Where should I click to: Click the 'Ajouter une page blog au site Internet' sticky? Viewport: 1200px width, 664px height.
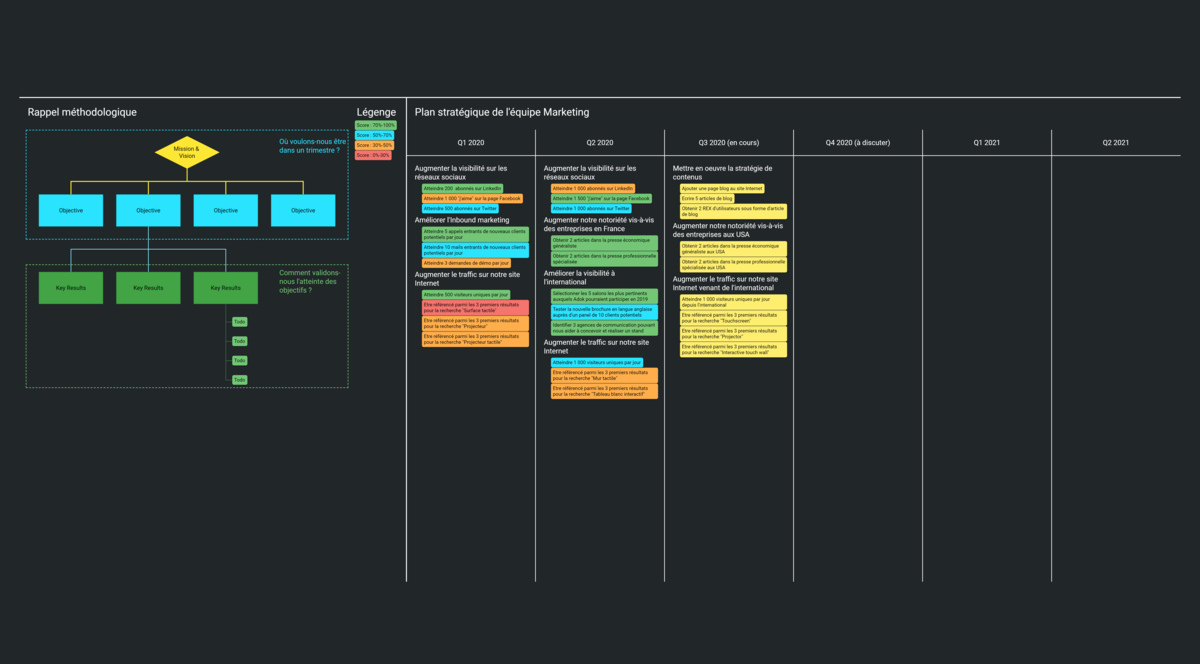point(723,187)
